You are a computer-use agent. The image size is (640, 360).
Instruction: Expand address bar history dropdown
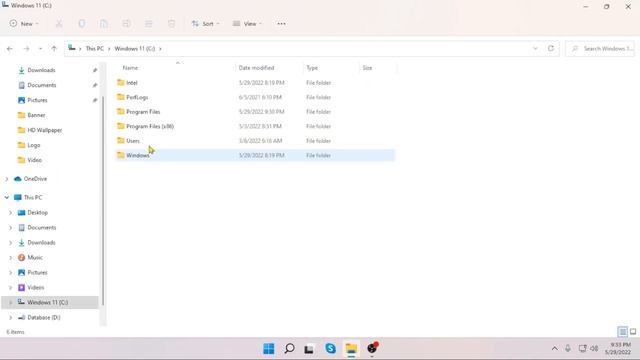(x=535, y=49)
